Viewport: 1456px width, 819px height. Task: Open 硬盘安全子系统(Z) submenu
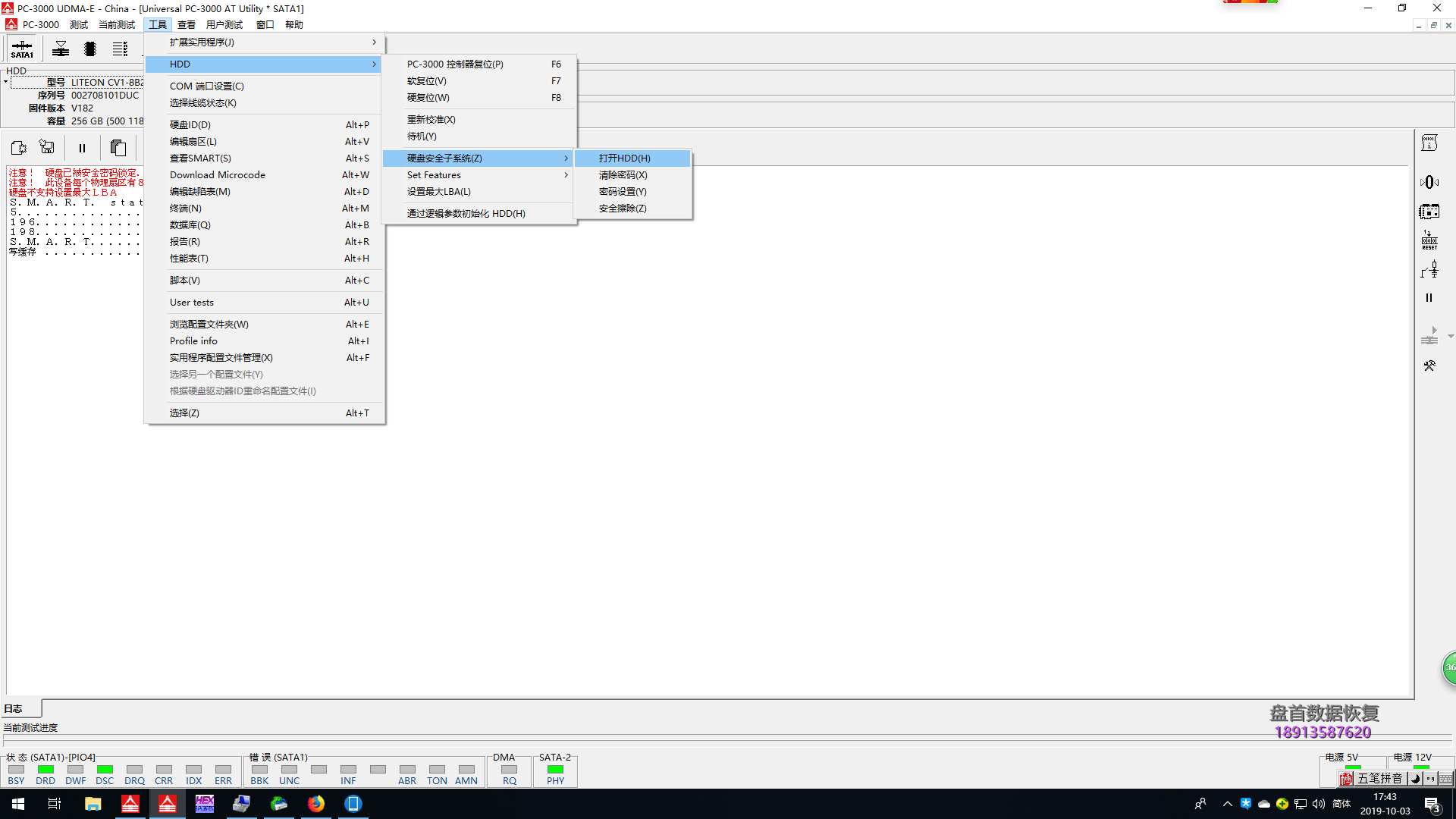[x=479, y=158]
